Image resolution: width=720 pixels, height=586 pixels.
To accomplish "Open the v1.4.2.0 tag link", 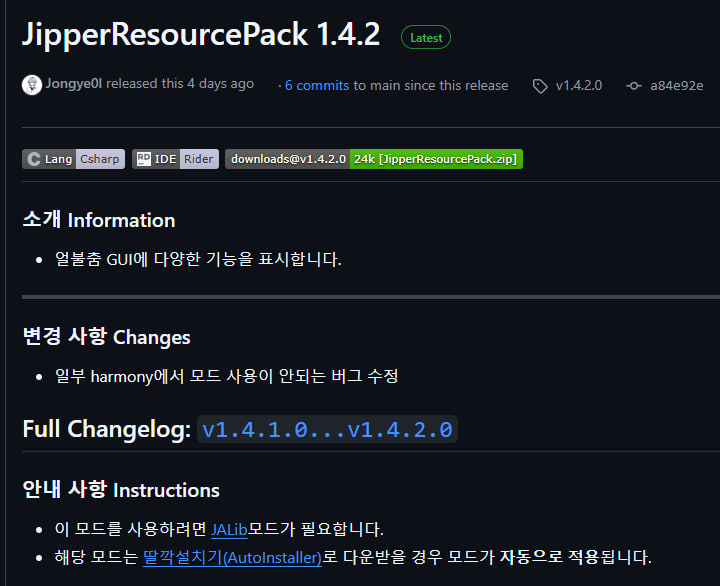I will click(x=579, y=85).
